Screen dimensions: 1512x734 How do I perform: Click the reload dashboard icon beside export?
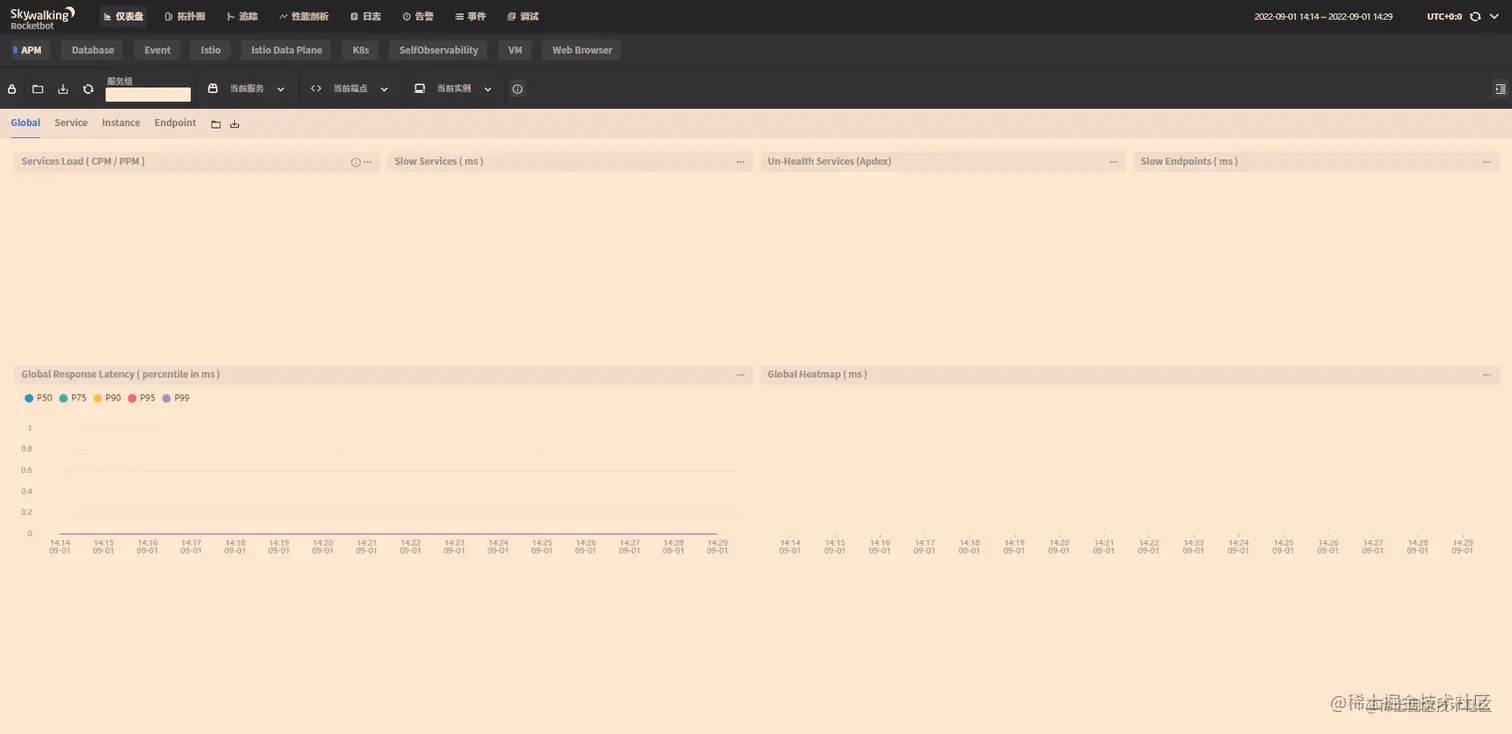[x=88, y=89]
